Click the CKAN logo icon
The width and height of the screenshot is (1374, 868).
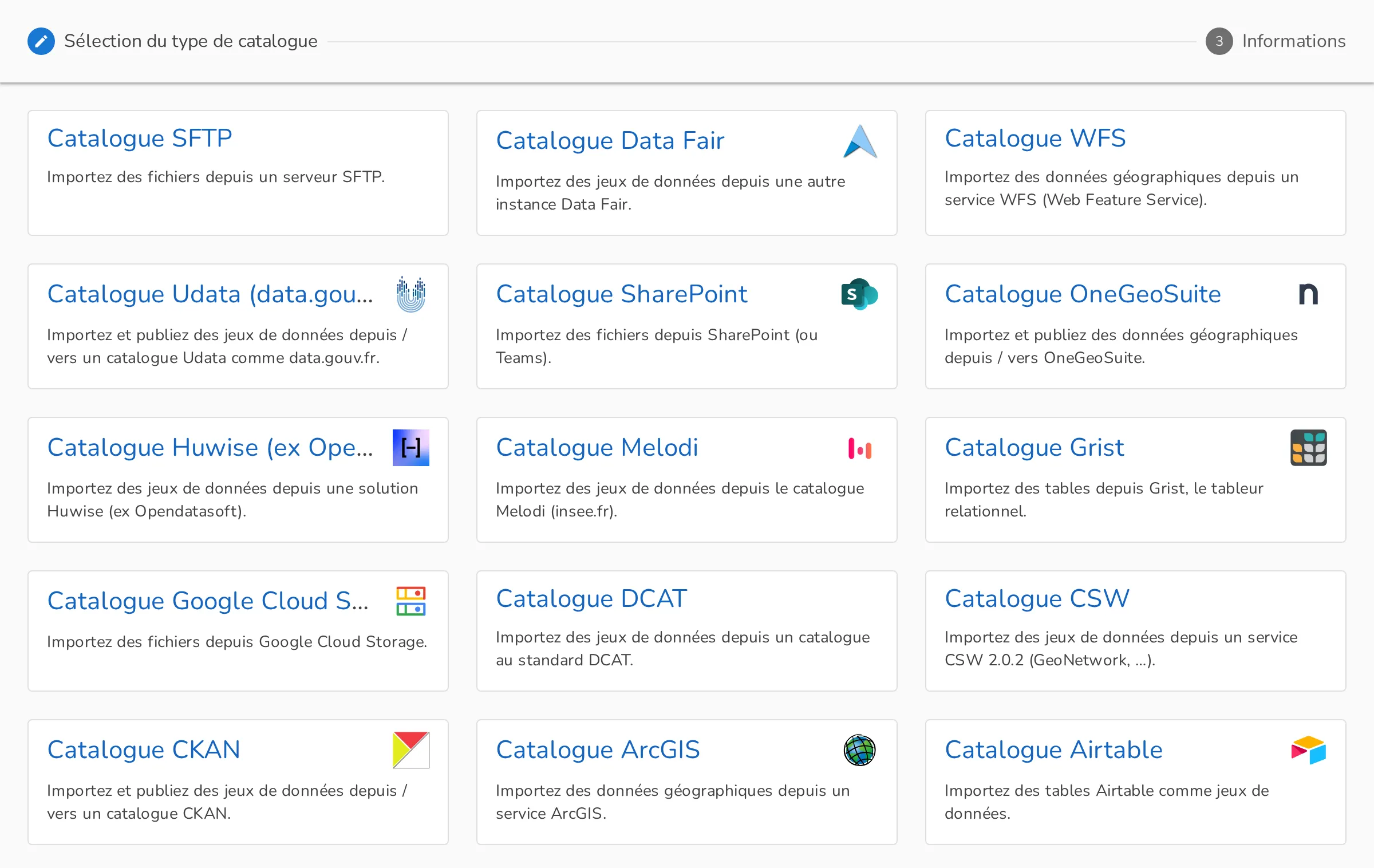[411, 750]
